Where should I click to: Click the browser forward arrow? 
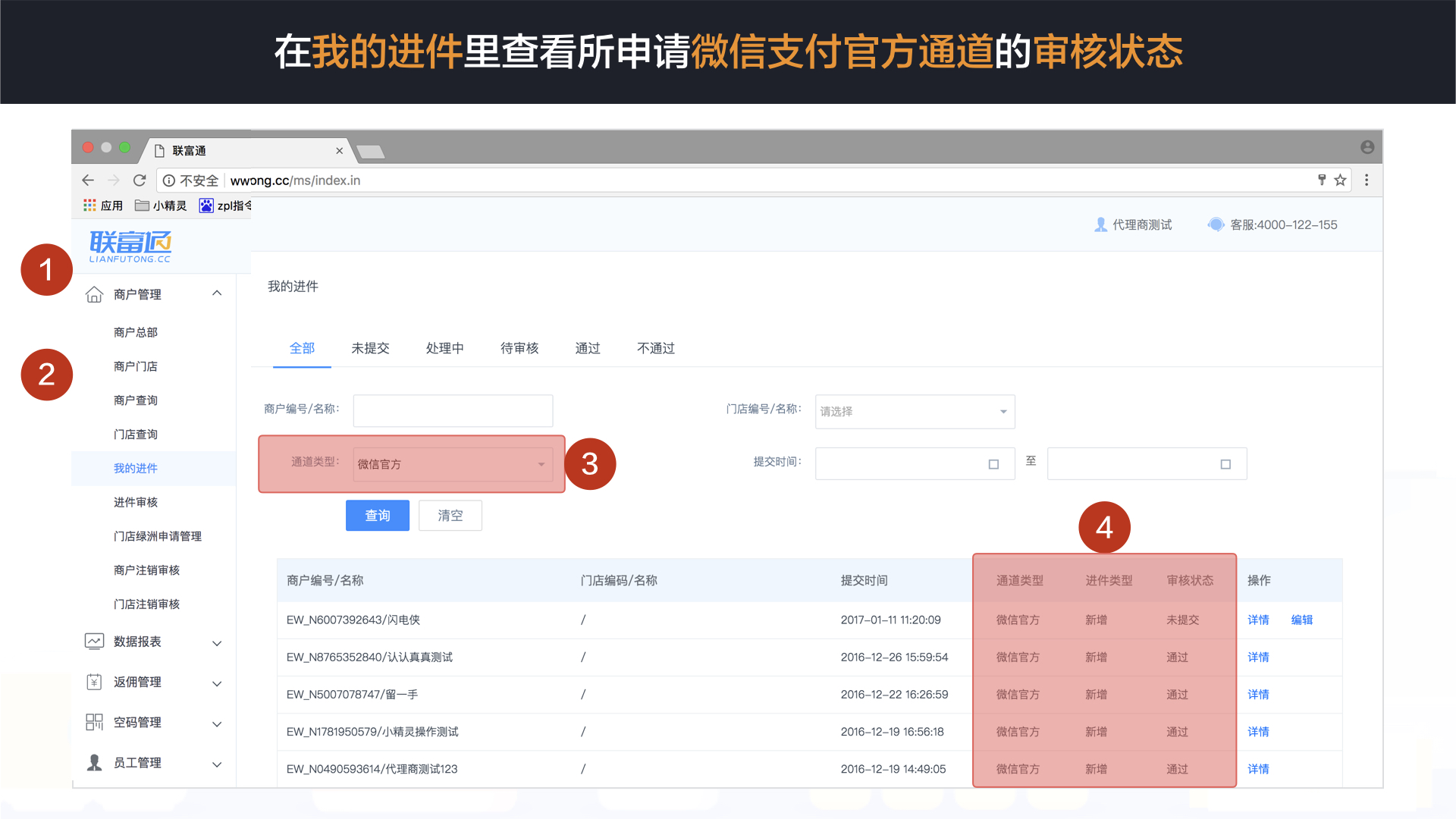(114, 180)
